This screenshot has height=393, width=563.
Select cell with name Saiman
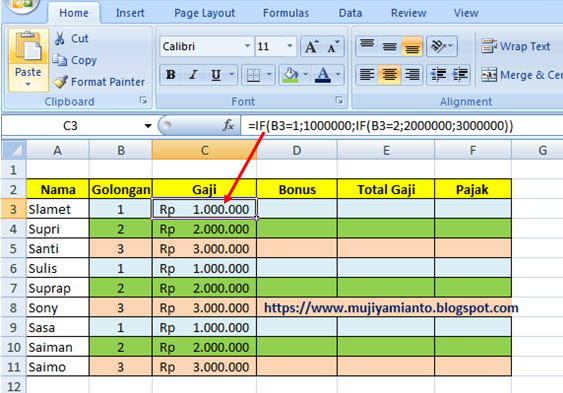[57, 347]
